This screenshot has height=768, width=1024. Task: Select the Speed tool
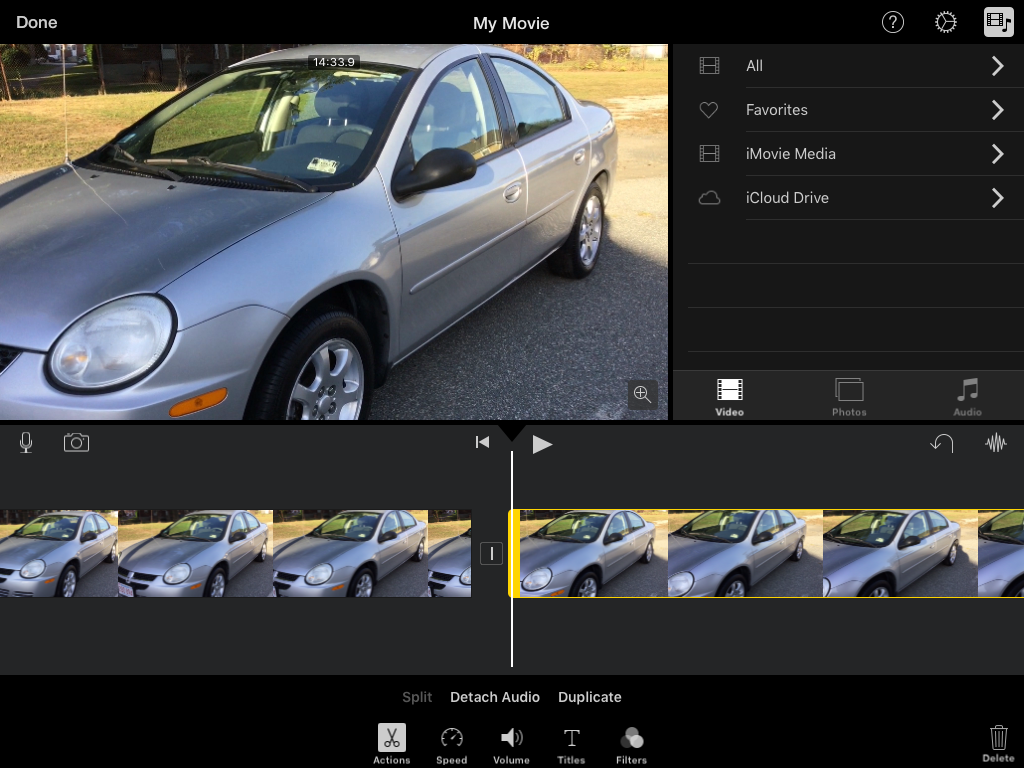coord(451,745)
